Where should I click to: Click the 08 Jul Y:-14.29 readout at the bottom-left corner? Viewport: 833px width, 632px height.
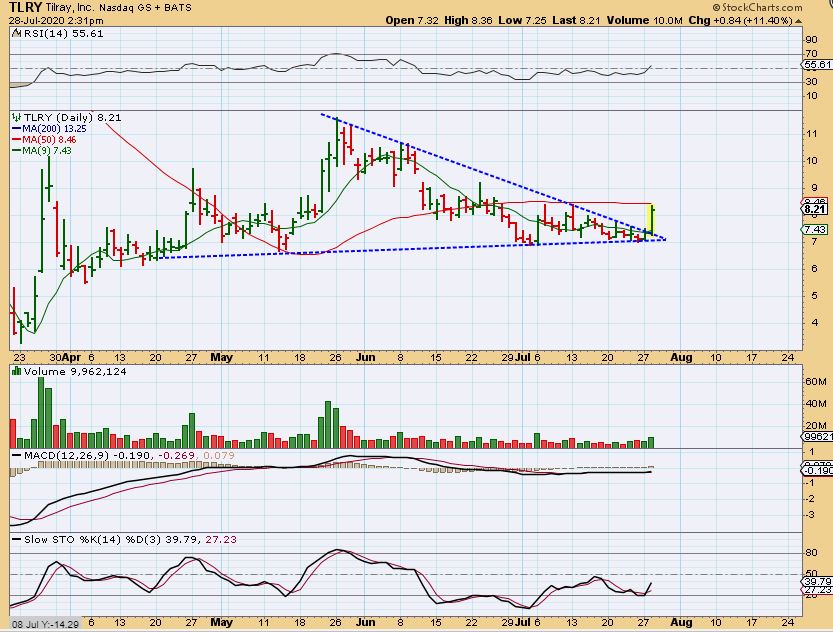coord(45,625)
